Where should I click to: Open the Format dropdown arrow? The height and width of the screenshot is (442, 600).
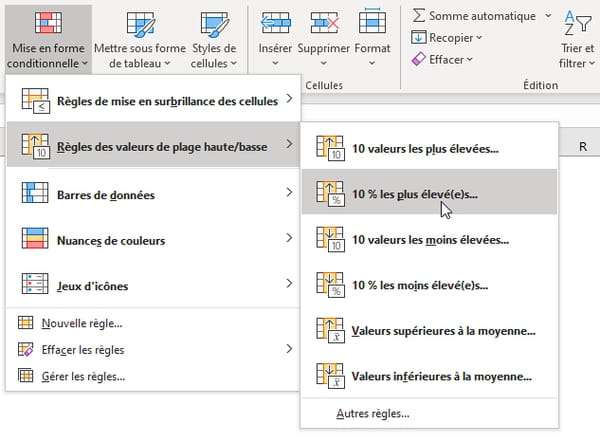pos(372,63)
